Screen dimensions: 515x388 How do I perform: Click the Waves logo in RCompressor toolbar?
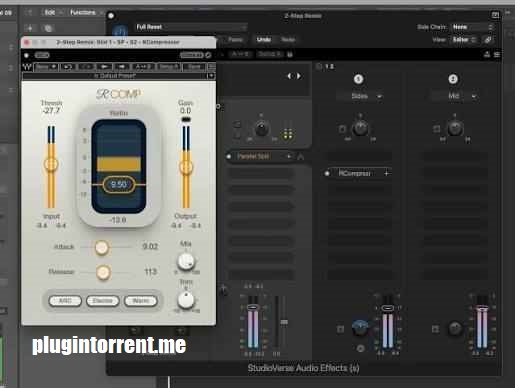pyautogui.click(x=27, y=67)
